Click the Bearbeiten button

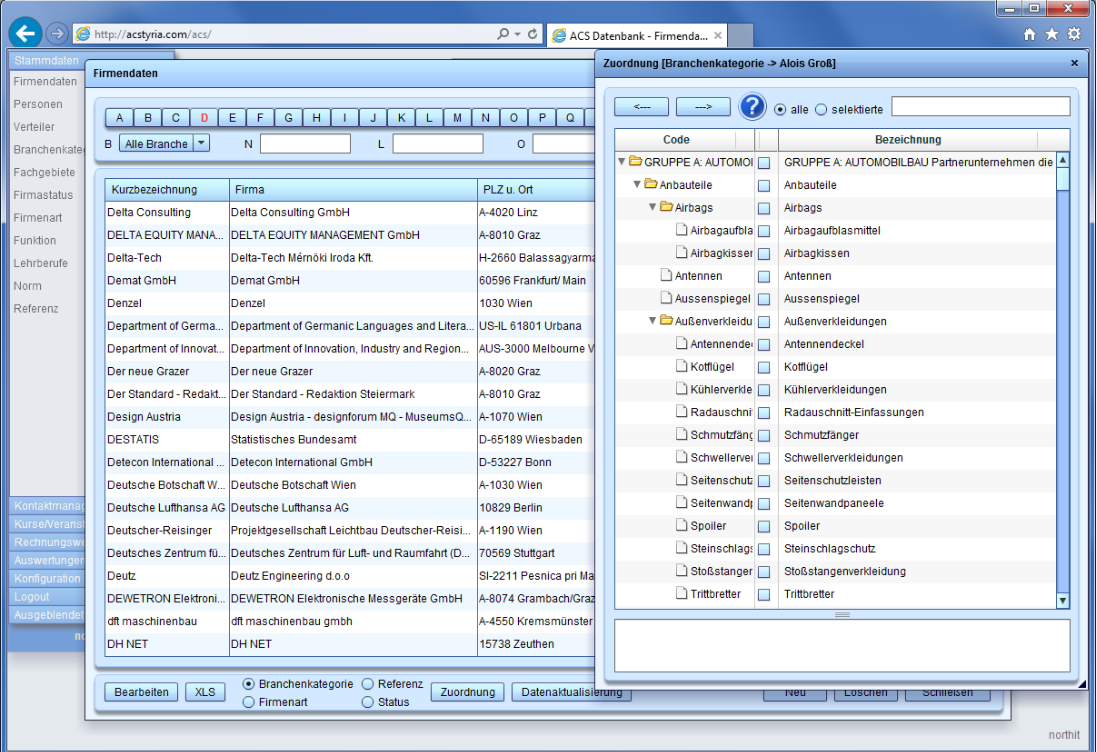click(x=141, y=692)
